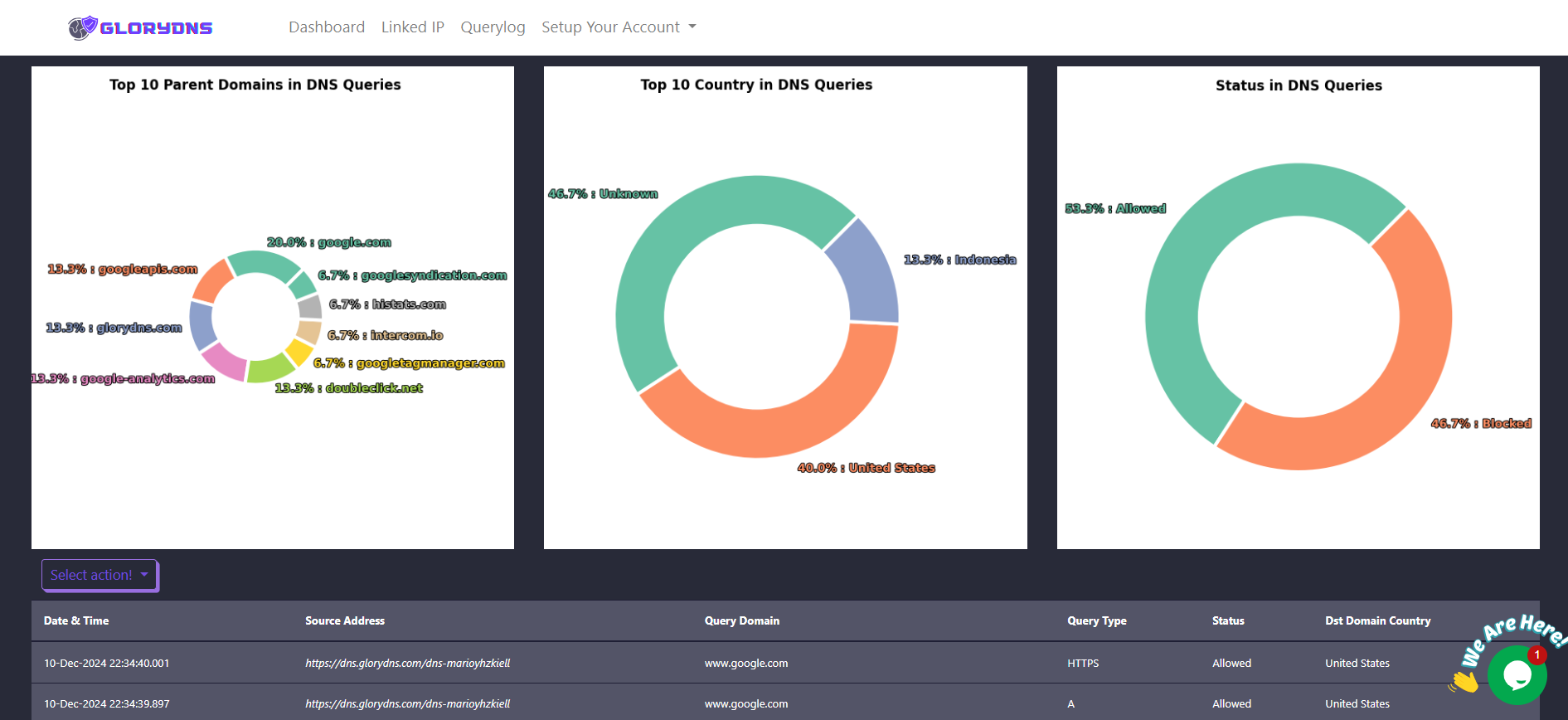
Task: Click the Top 10 Parent Domains chart title
Action: coord(255,85)
